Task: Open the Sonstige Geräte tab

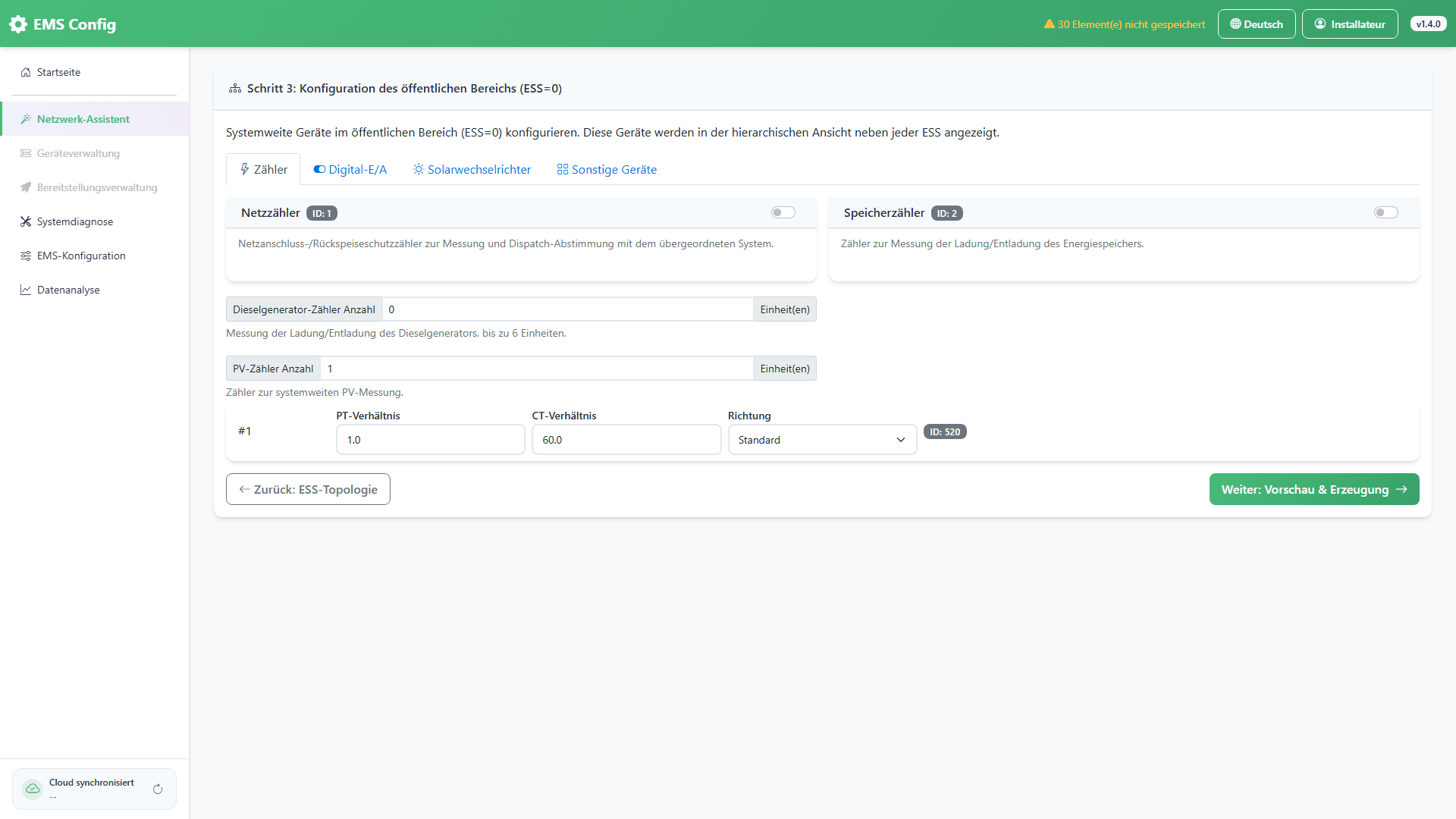Action: click(607, 169)
